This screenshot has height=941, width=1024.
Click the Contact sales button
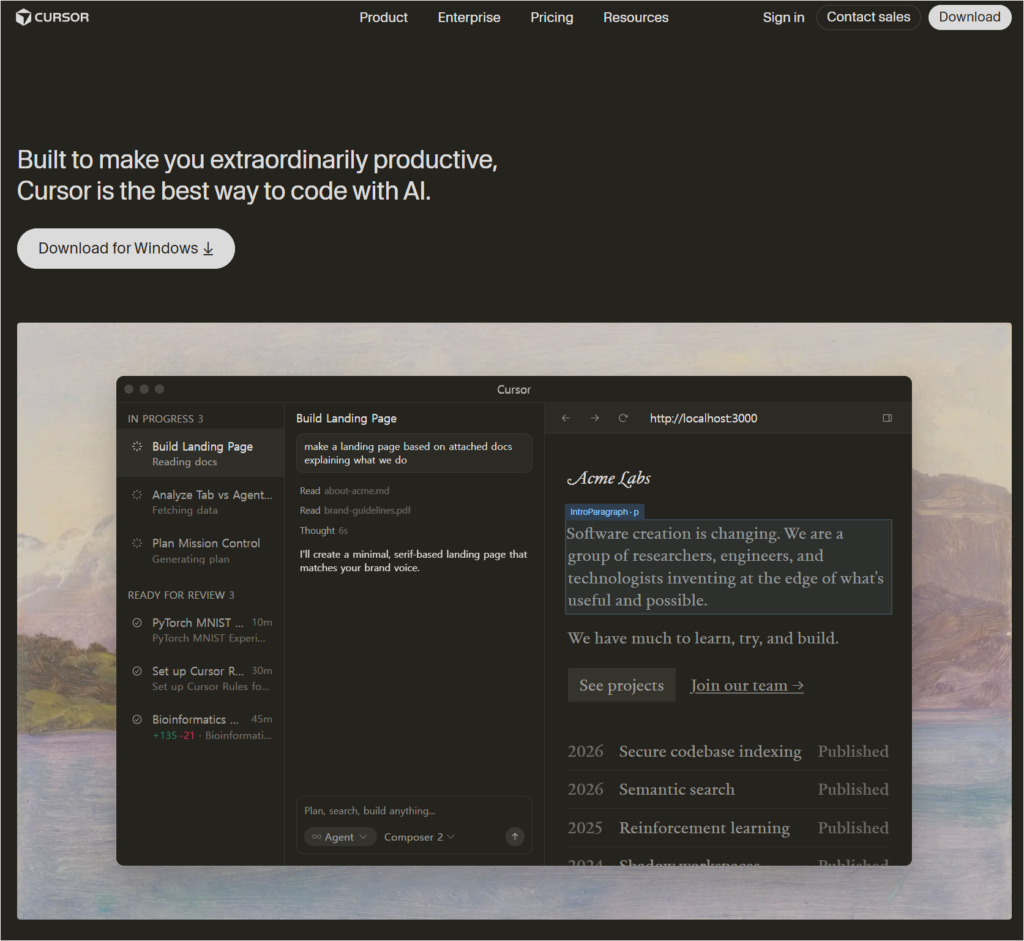pyautogui.click(x=868, y=17)
